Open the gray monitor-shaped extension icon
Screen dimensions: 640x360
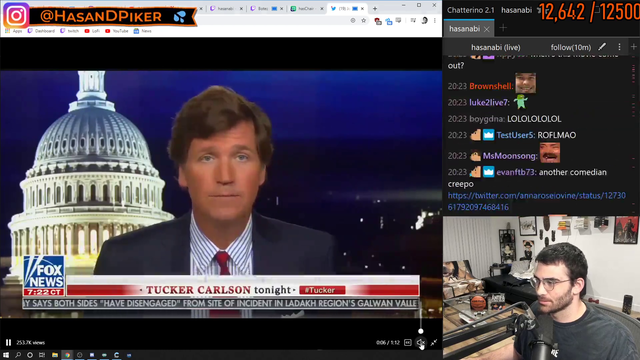[399, 20]
